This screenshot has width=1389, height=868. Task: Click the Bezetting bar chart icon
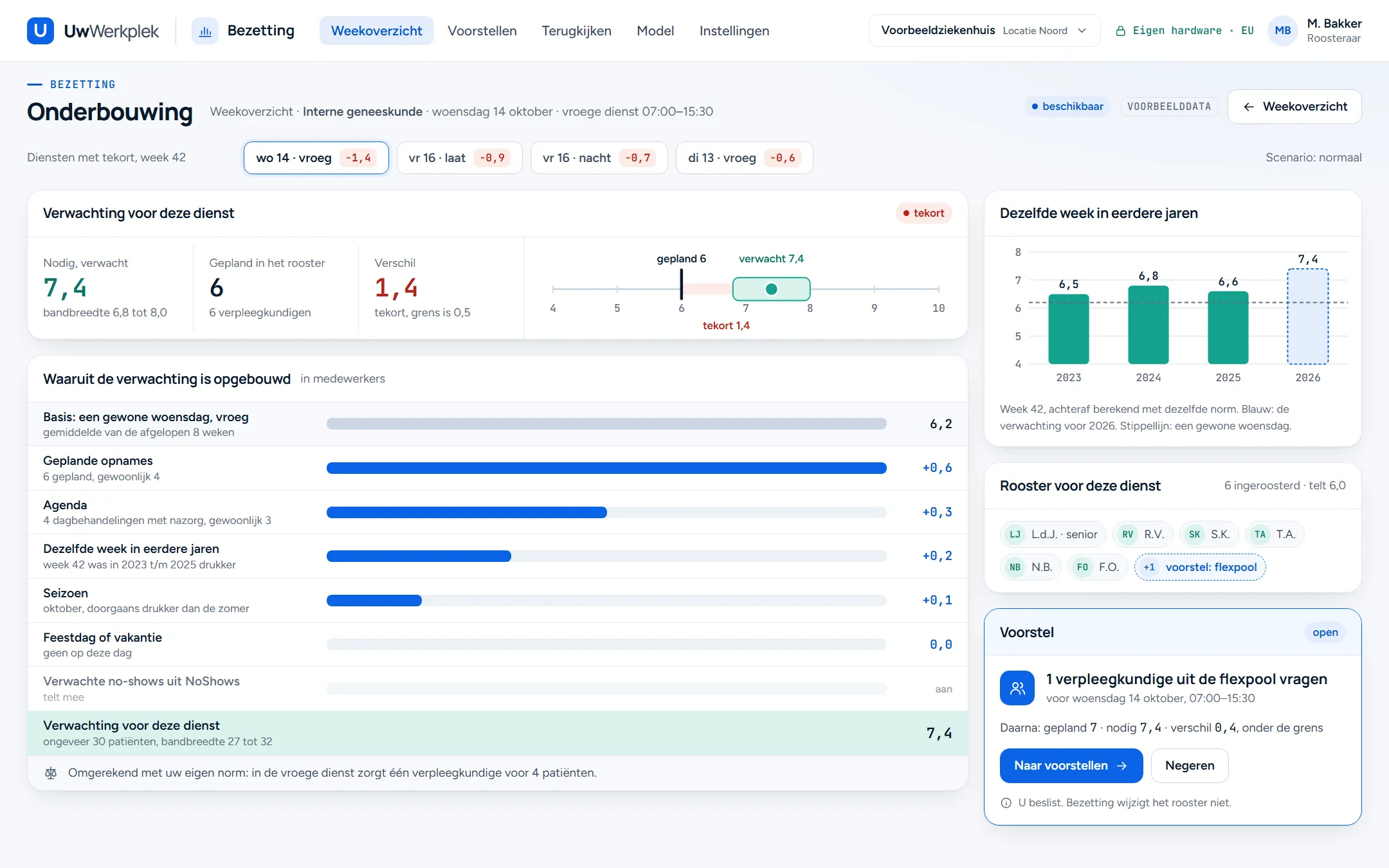205,31
